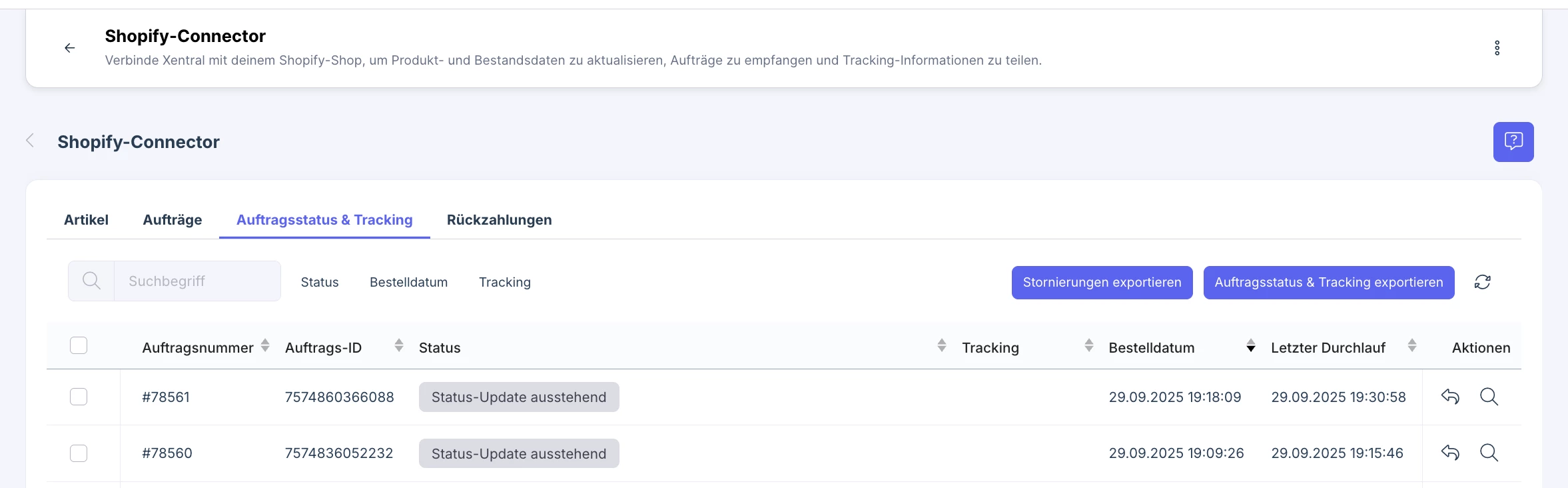Click Stornierungen exportieren button
1568x488 pixels.
tap(1102, 282)
